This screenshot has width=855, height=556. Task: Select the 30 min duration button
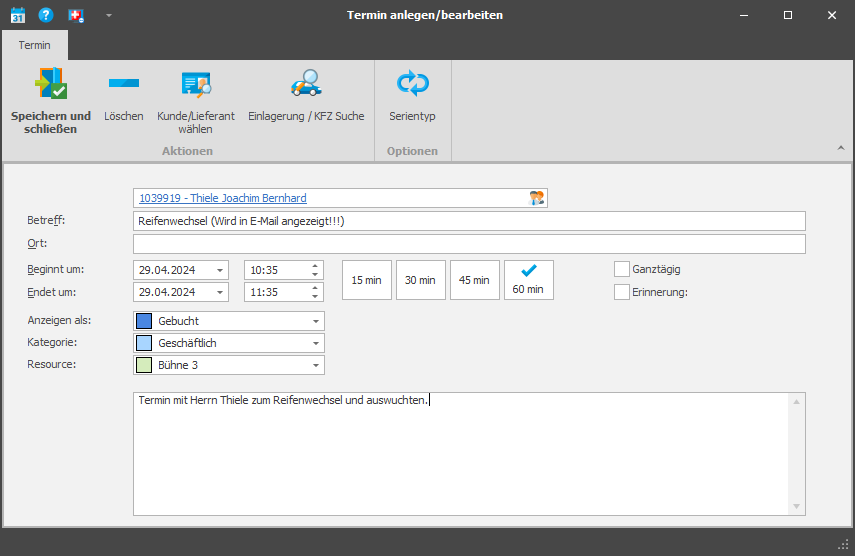420,280
